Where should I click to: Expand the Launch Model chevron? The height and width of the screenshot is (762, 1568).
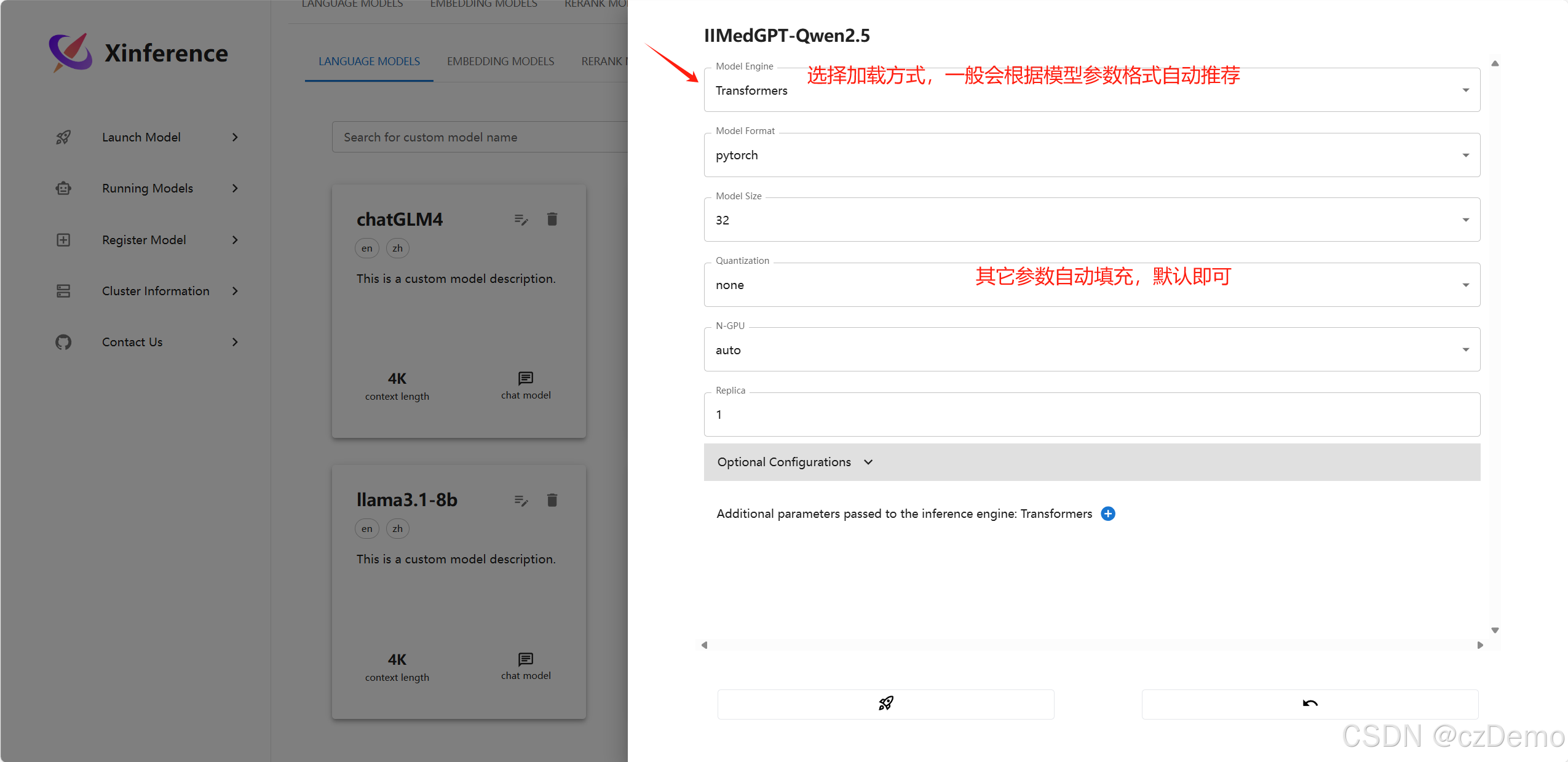pos(235,137)
